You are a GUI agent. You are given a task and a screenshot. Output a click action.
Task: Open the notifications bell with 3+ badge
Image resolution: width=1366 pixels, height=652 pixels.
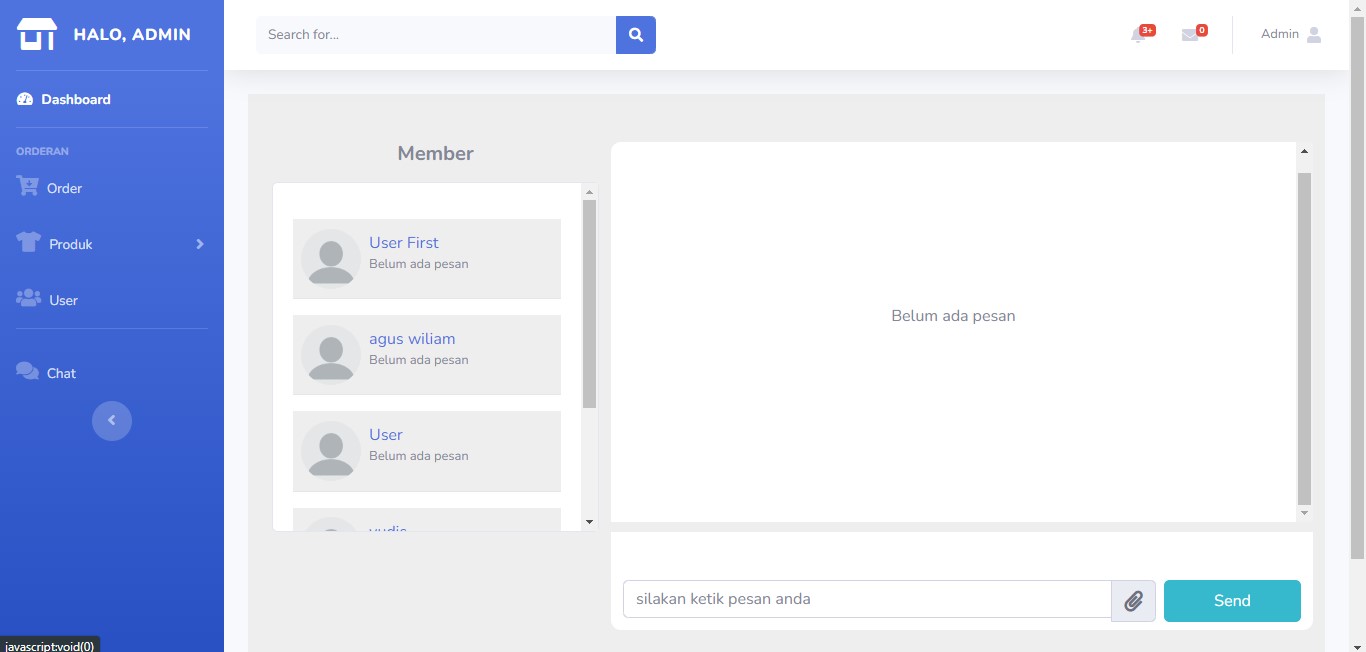pos(1142,34)
